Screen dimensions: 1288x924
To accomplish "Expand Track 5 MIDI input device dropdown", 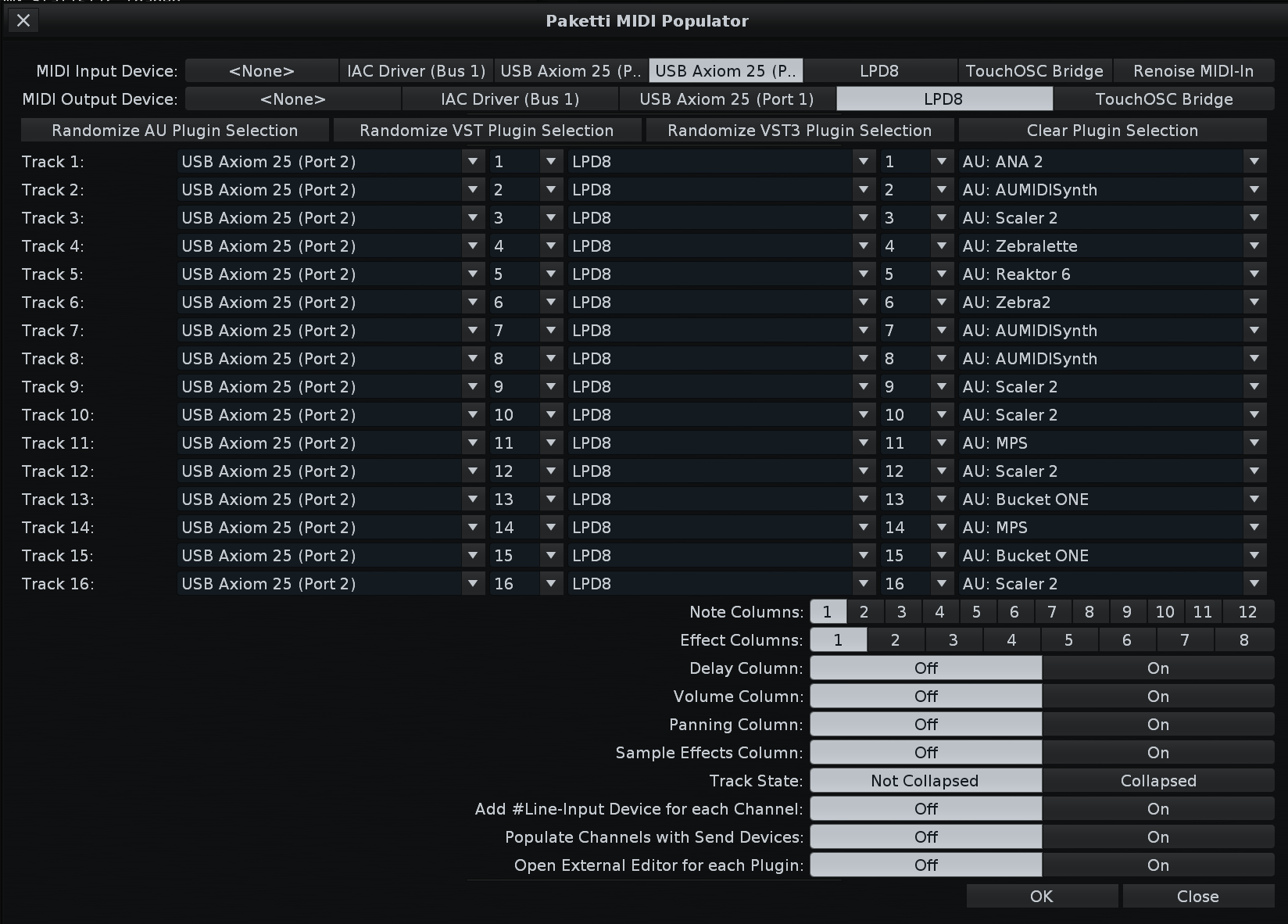I will coord(472,274).
